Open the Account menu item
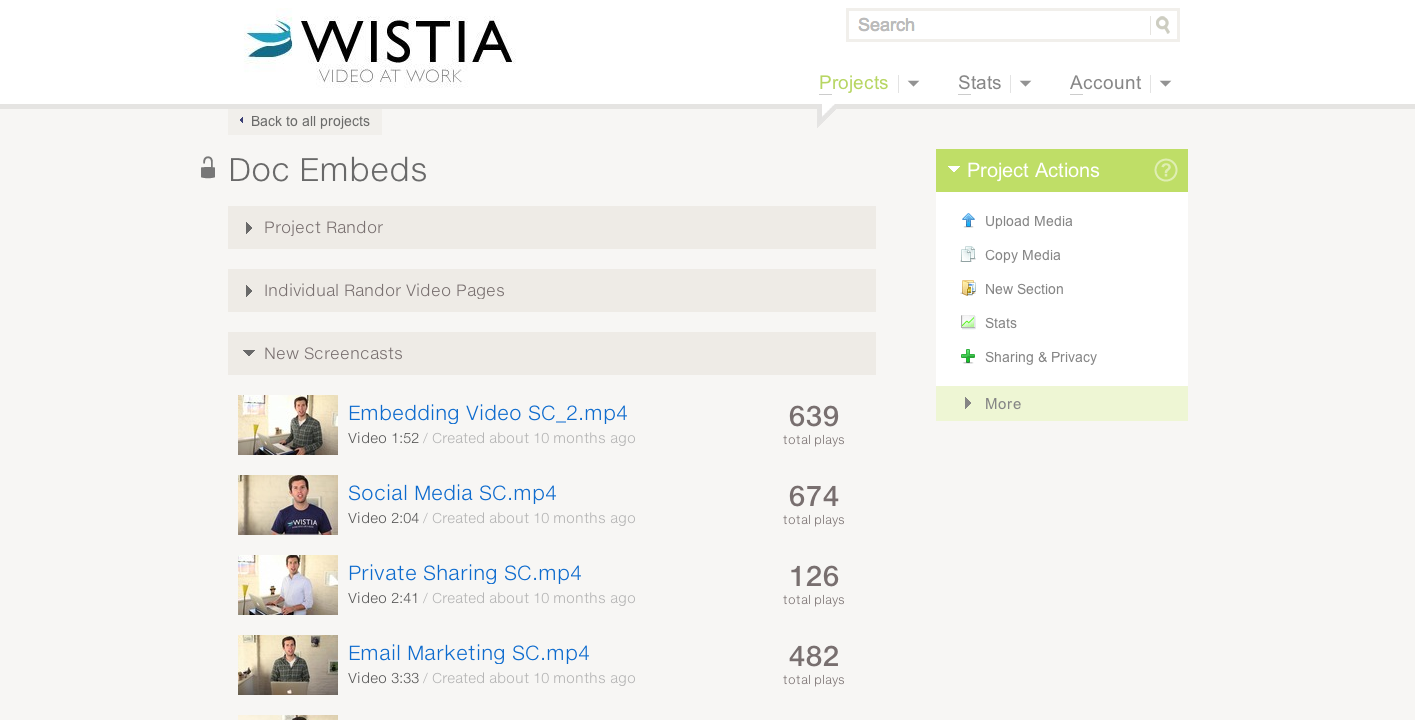 [x=1105, y=83]
